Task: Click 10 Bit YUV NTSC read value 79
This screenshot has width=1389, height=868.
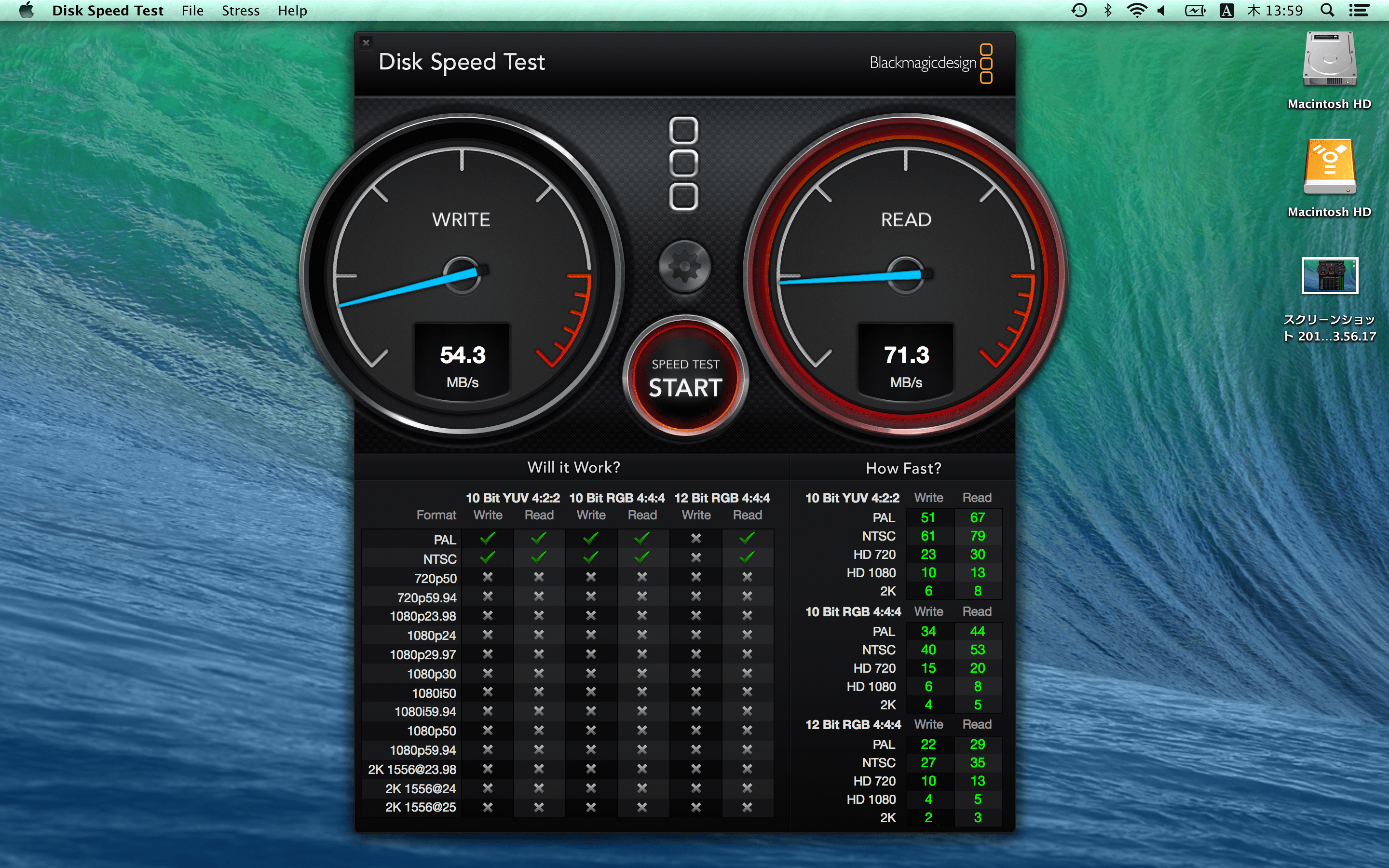Action: (x=978, y=536)
